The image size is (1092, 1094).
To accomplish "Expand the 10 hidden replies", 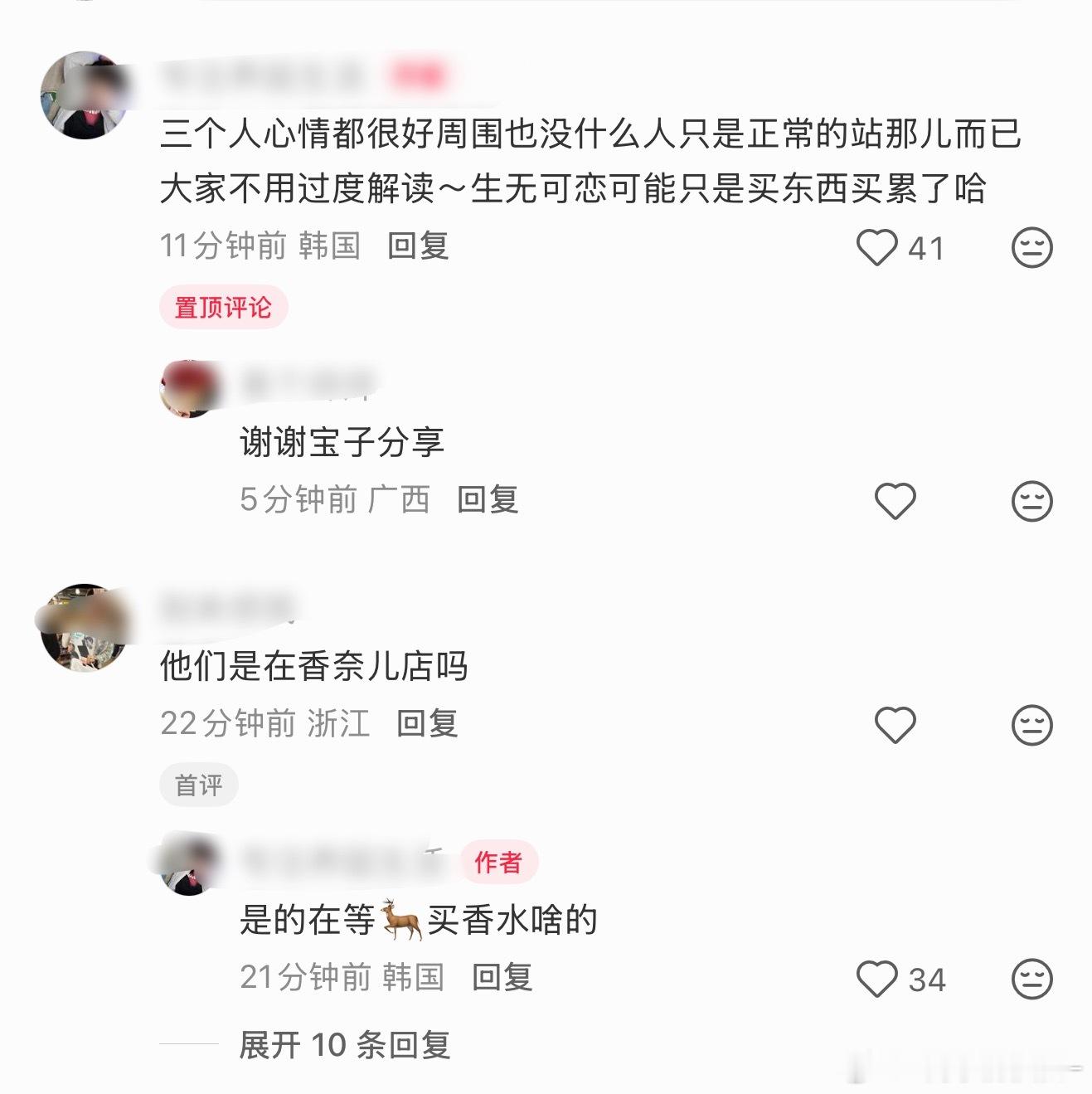I will (344, 1045).
